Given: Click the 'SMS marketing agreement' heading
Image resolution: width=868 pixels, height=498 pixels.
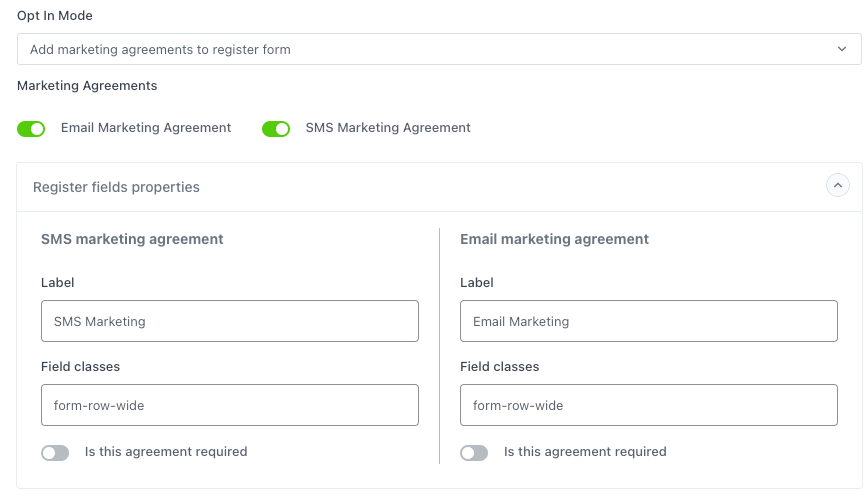Looking at the screenshot, I should 132,239.
